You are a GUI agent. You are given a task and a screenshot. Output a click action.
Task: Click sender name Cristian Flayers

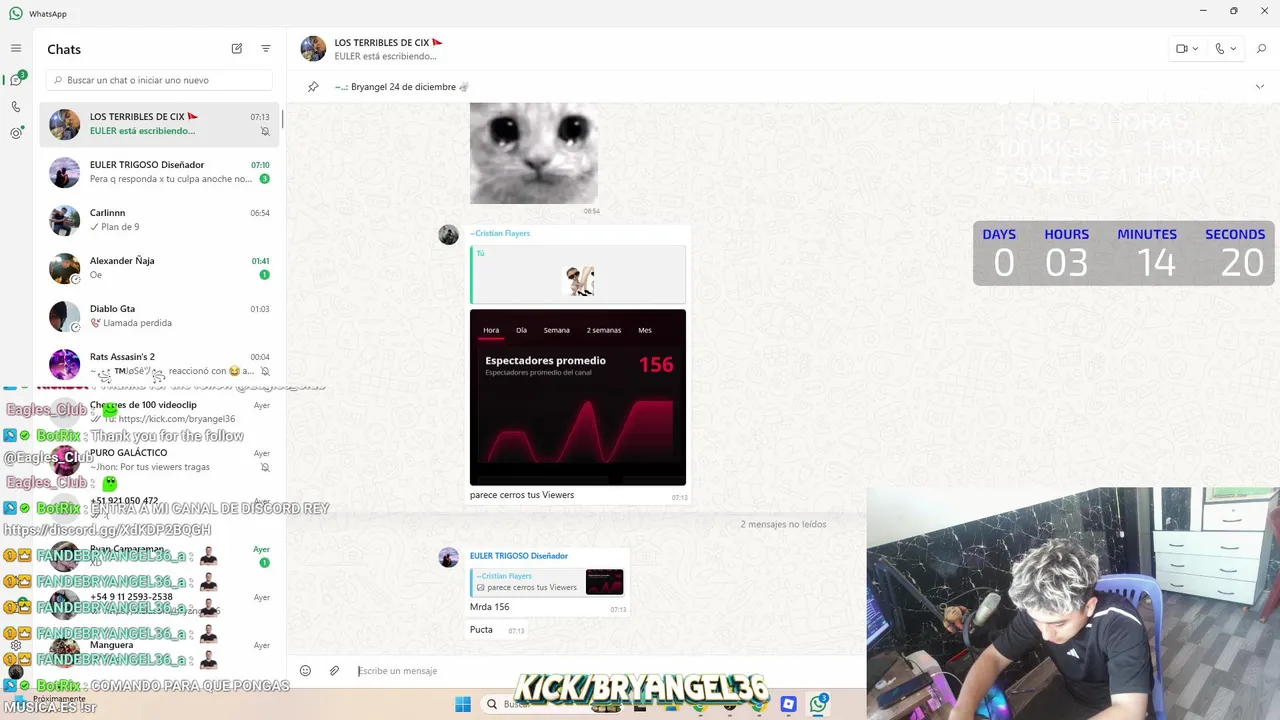tap(501, 233)
